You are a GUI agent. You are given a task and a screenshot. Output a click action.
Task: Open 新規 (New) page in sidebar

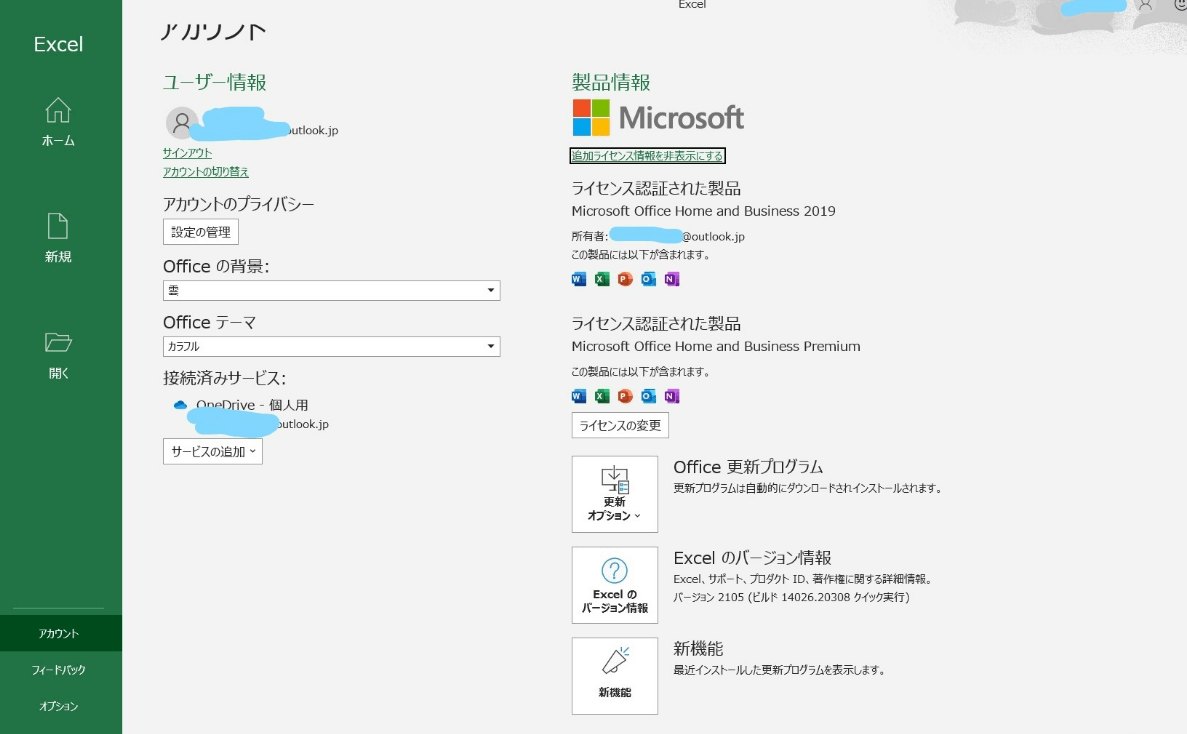pos(58,238)
